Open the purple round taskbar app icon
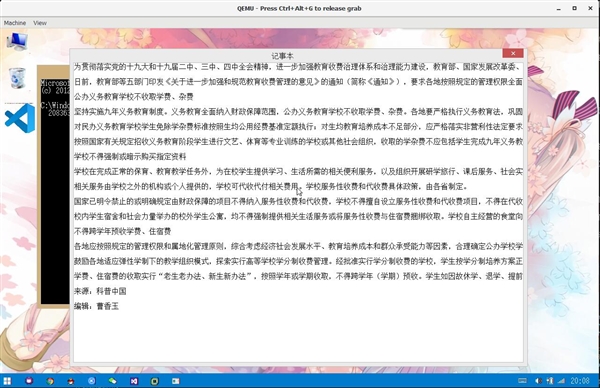 (x=29, y=381)
